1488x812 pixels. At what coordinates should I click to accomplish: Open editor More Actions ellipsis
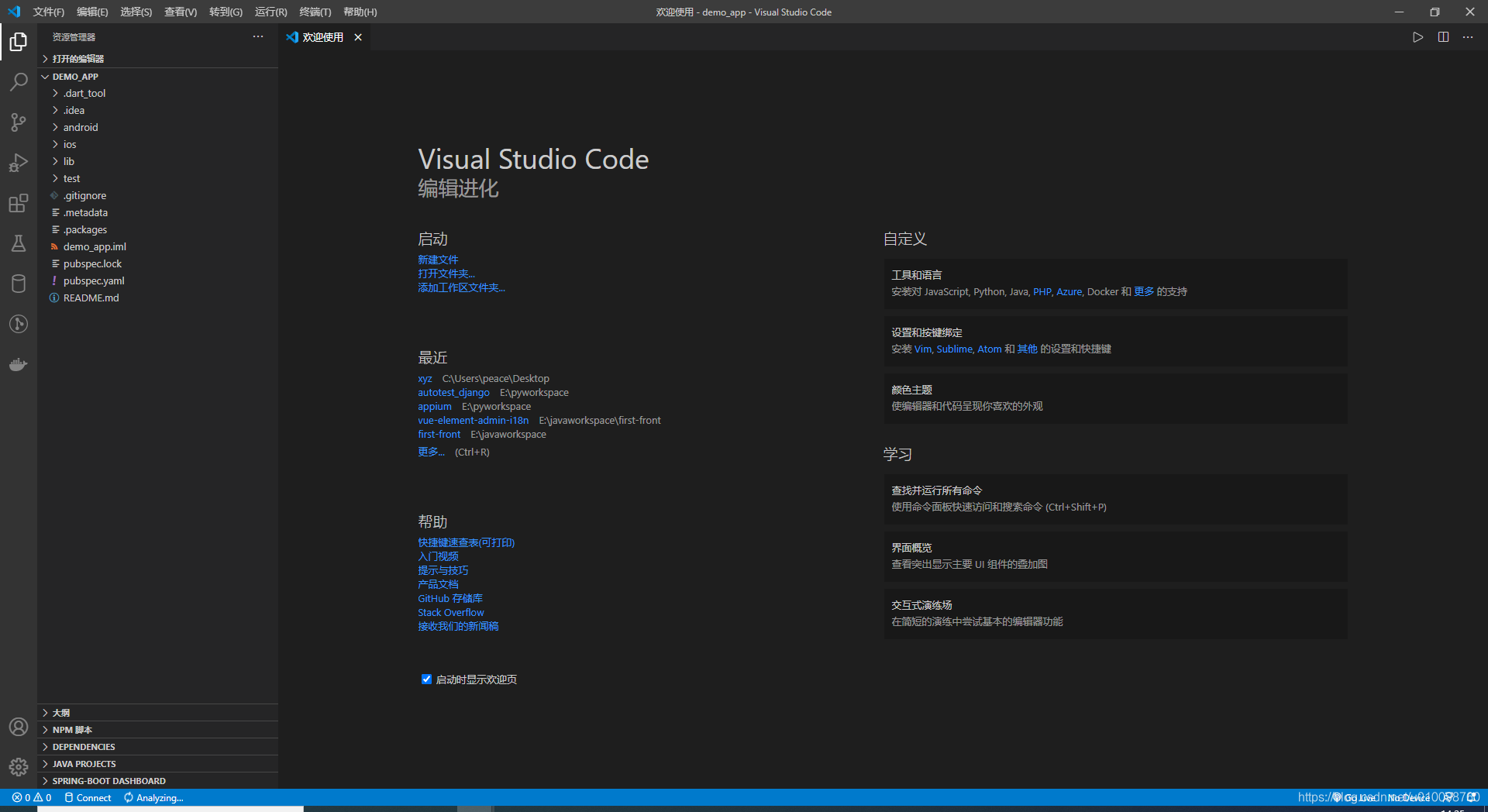coord(1468,37)
